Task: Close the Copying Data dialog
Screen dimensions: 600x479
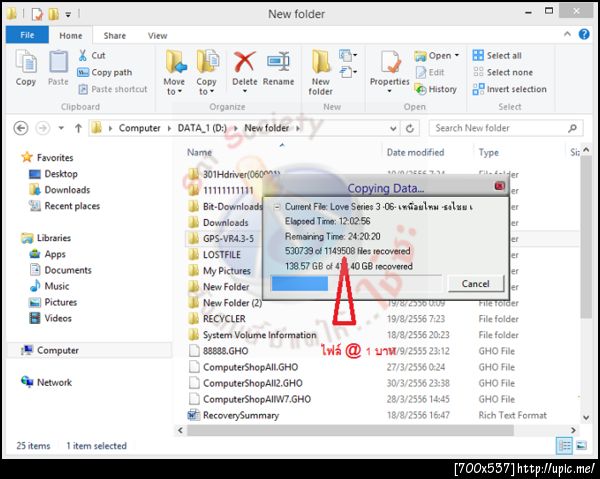Action: [499, 186]
